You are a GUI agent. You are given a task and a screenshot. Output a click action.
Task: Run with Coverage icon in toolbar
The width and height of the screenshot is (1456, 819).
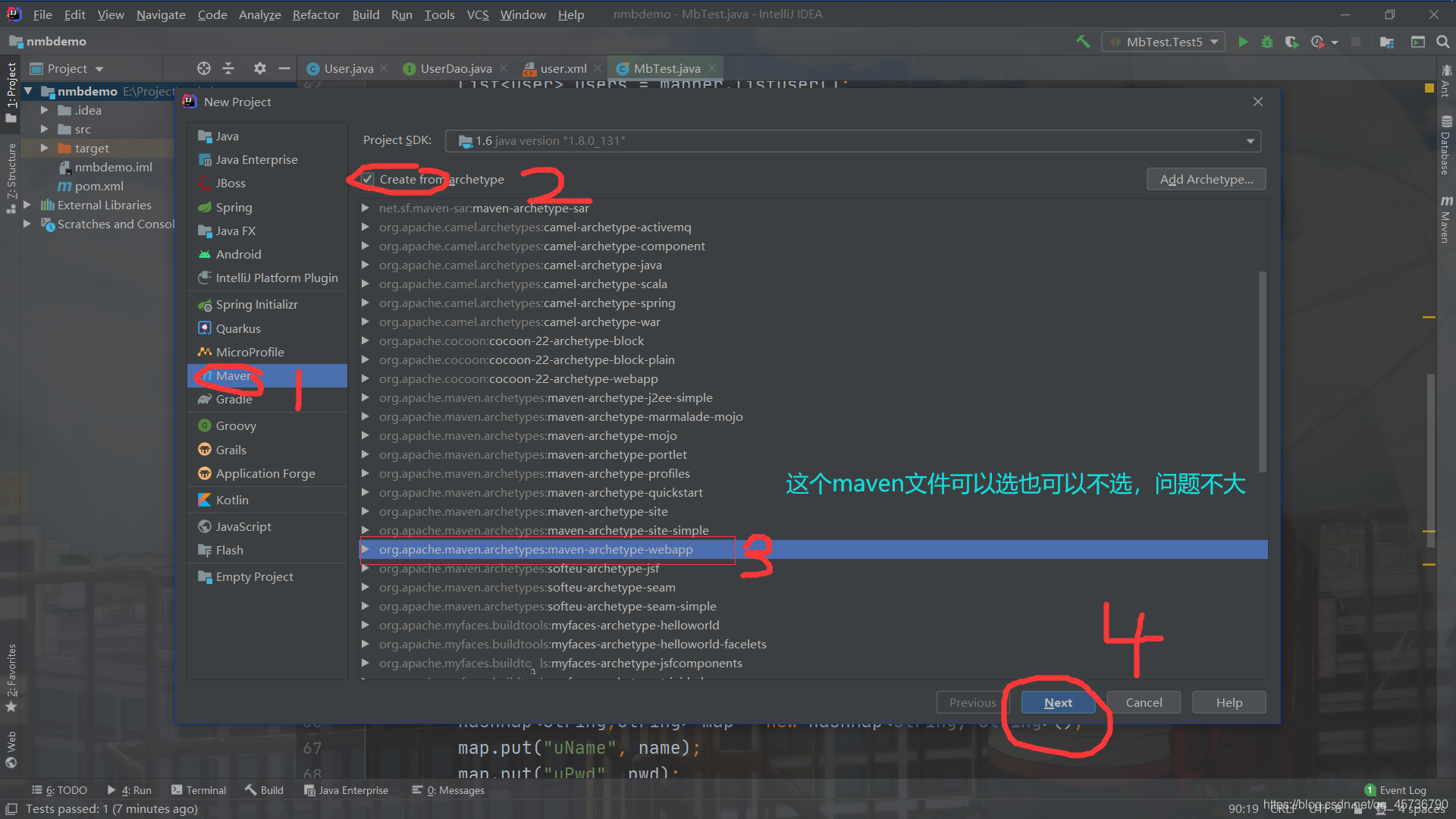pos(1291,42)
